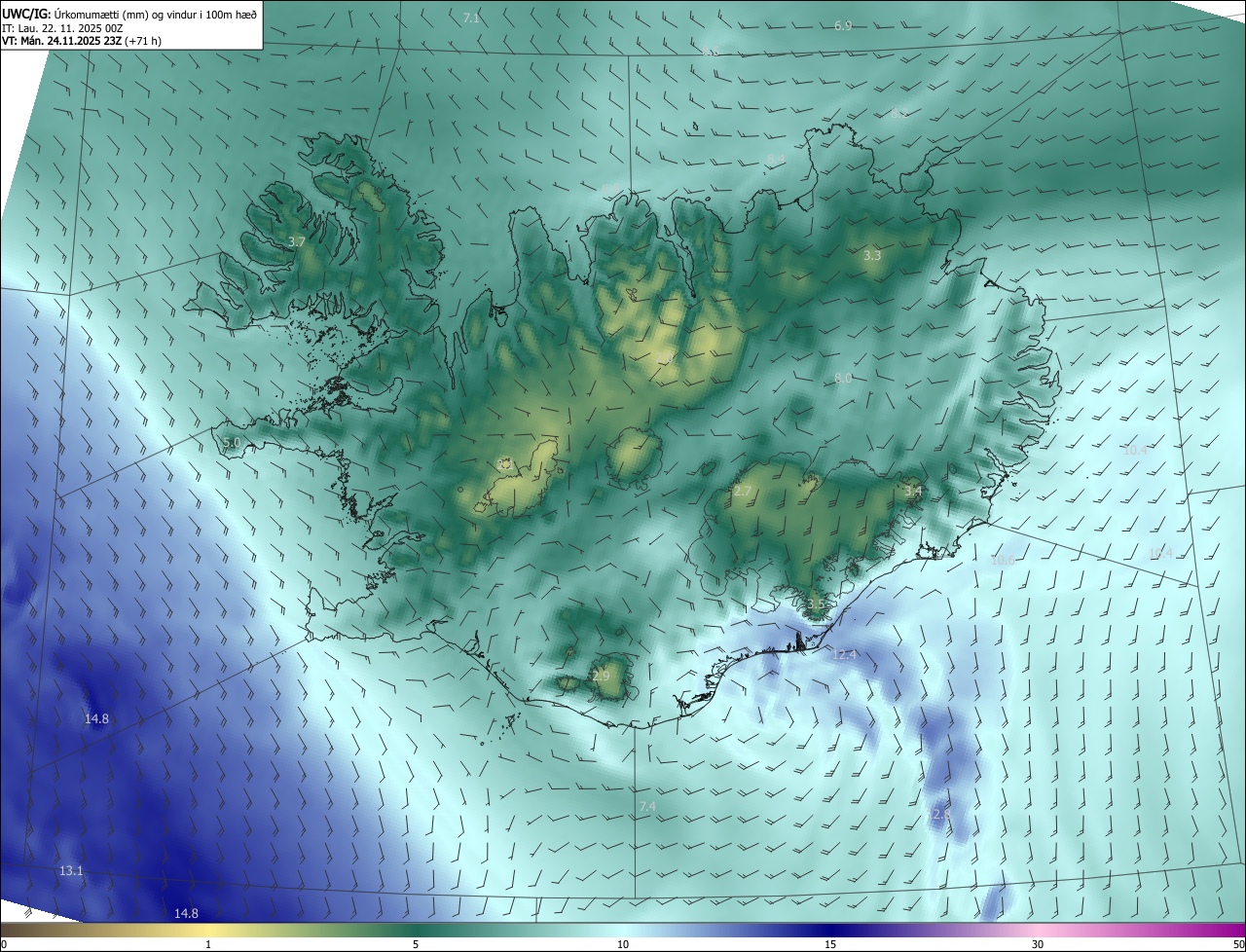Select the 3.3 value label on the map
Screen dimensions: 1246x952
tap(872, 256)
